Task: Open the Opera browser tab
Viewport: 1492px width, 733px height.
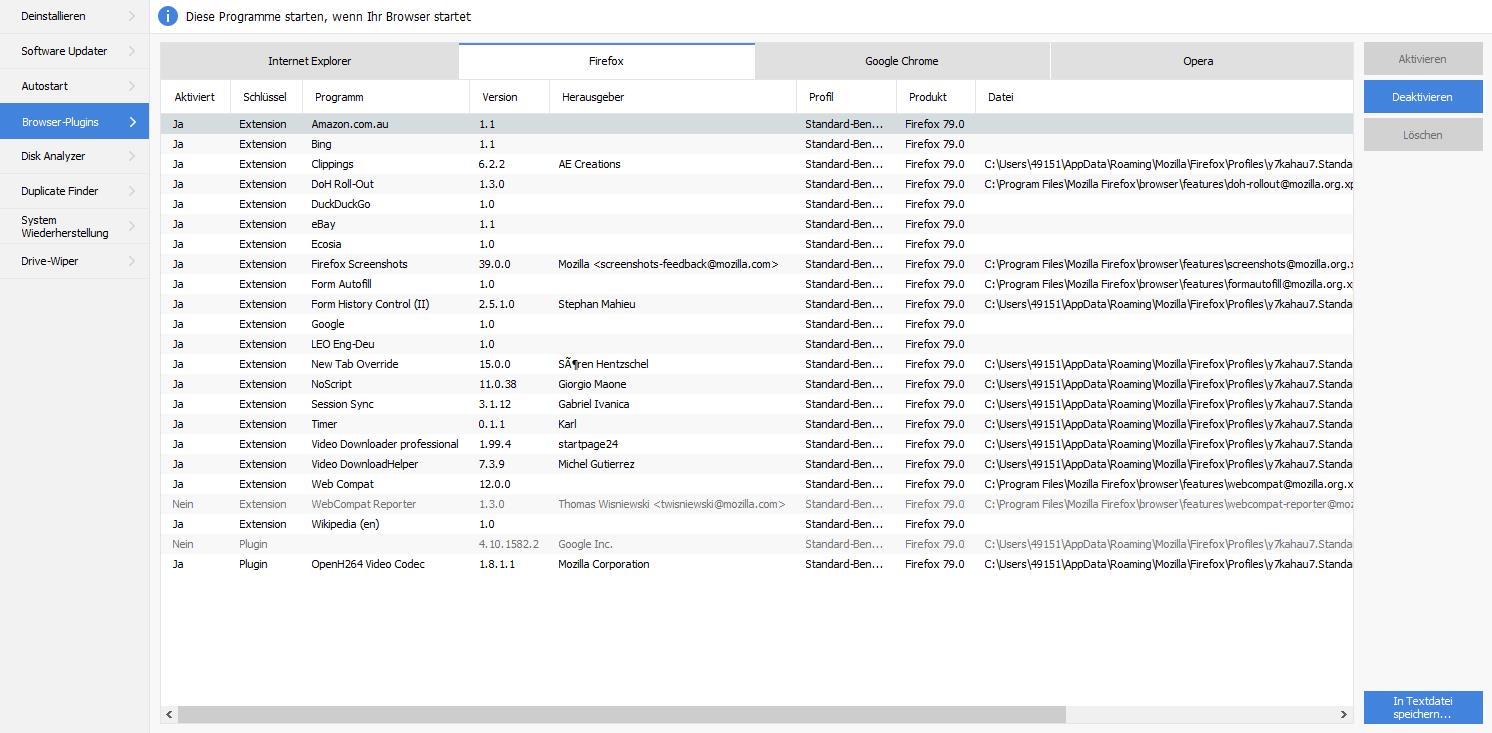Action: click(x=1197, y=61)
